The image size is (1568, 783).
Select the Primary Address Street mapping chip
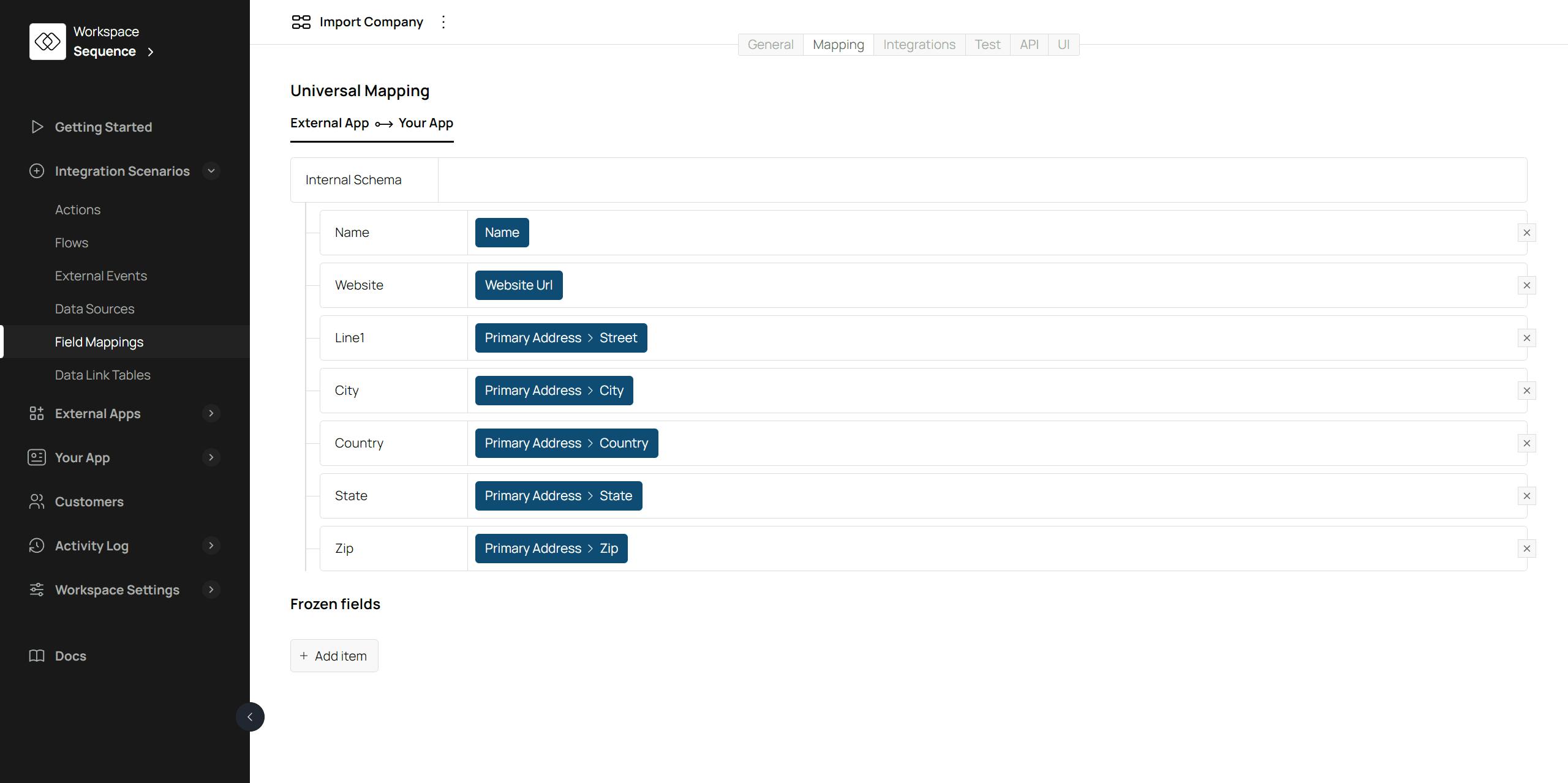(x=560, y=338)
